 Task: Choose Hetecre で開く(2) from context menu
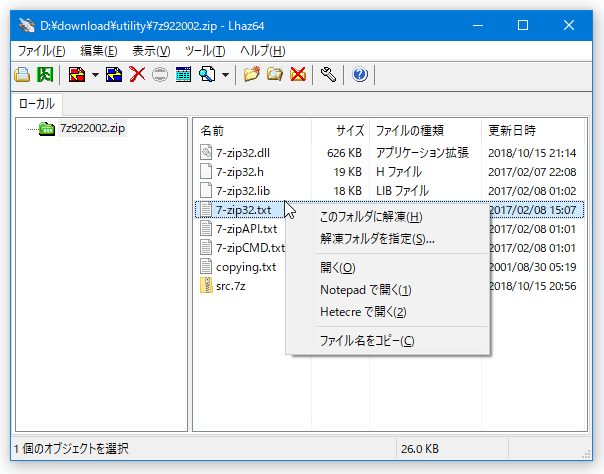[388, 312]
